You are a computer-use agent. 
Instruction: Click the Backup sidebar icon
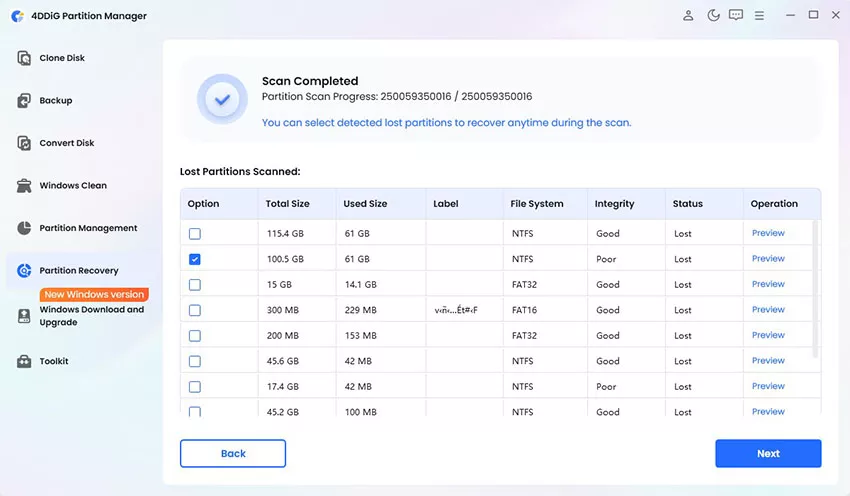[x=24, y=100]
